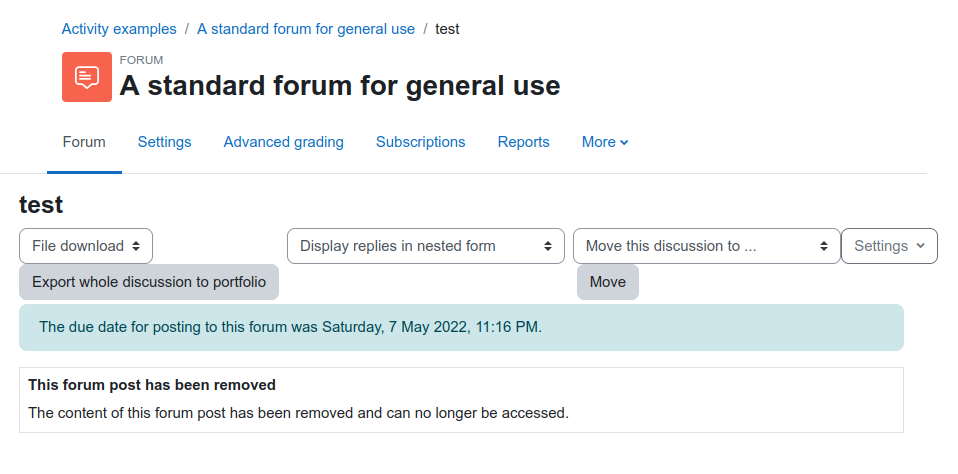The image size is (958, 474).
Task: Click the Move button
Action: point(608,282)
